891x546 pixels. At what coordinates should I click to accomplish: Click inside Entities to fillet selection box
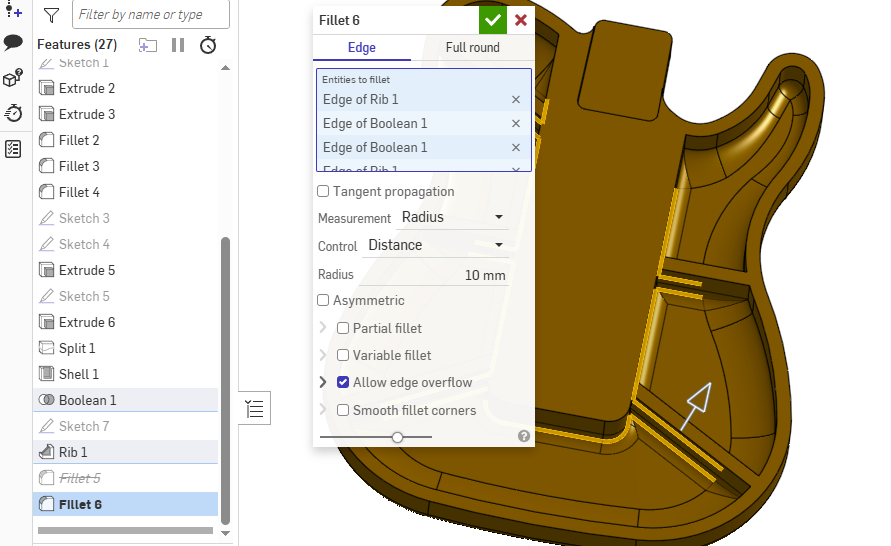pos(424,120)
